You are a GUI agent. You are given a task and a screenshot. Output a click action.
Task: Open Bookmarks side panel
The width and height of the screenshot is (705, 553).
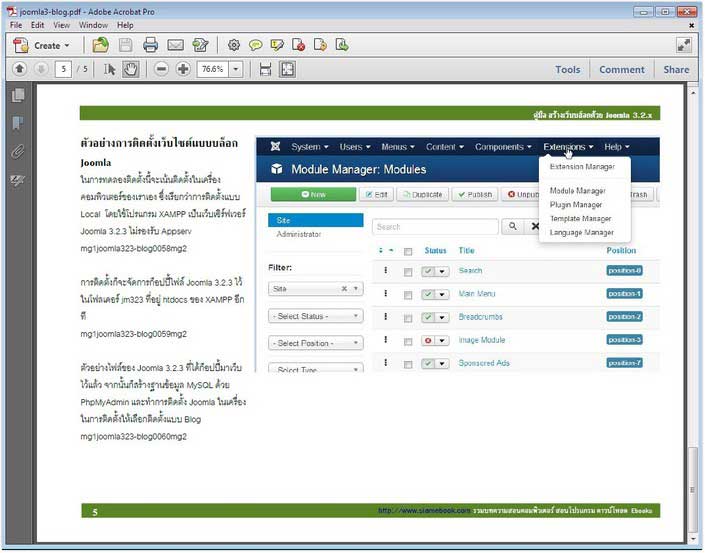click(18, 123)
